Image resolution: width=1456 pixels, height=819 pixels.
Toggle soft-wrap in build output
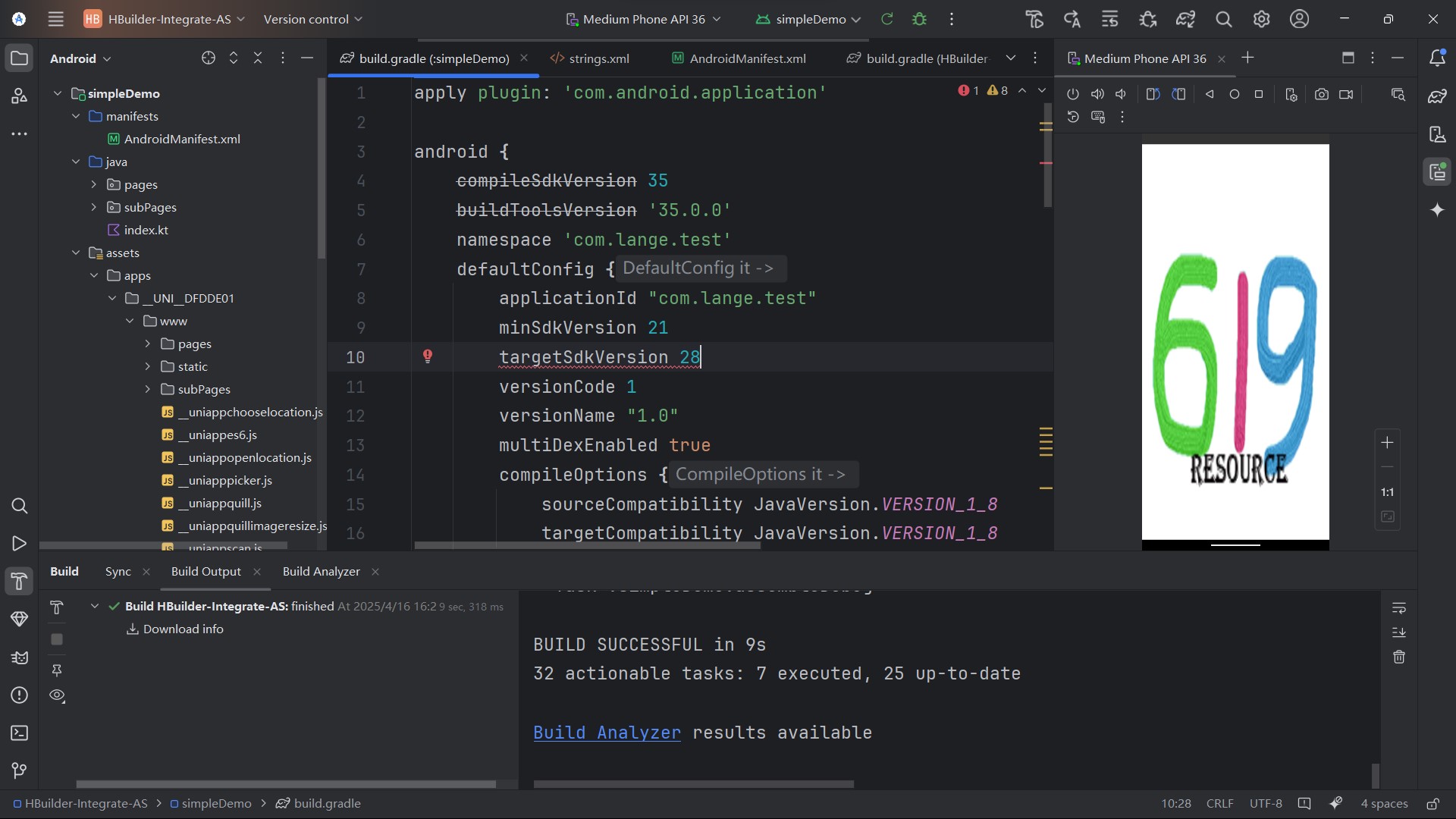1399,608
